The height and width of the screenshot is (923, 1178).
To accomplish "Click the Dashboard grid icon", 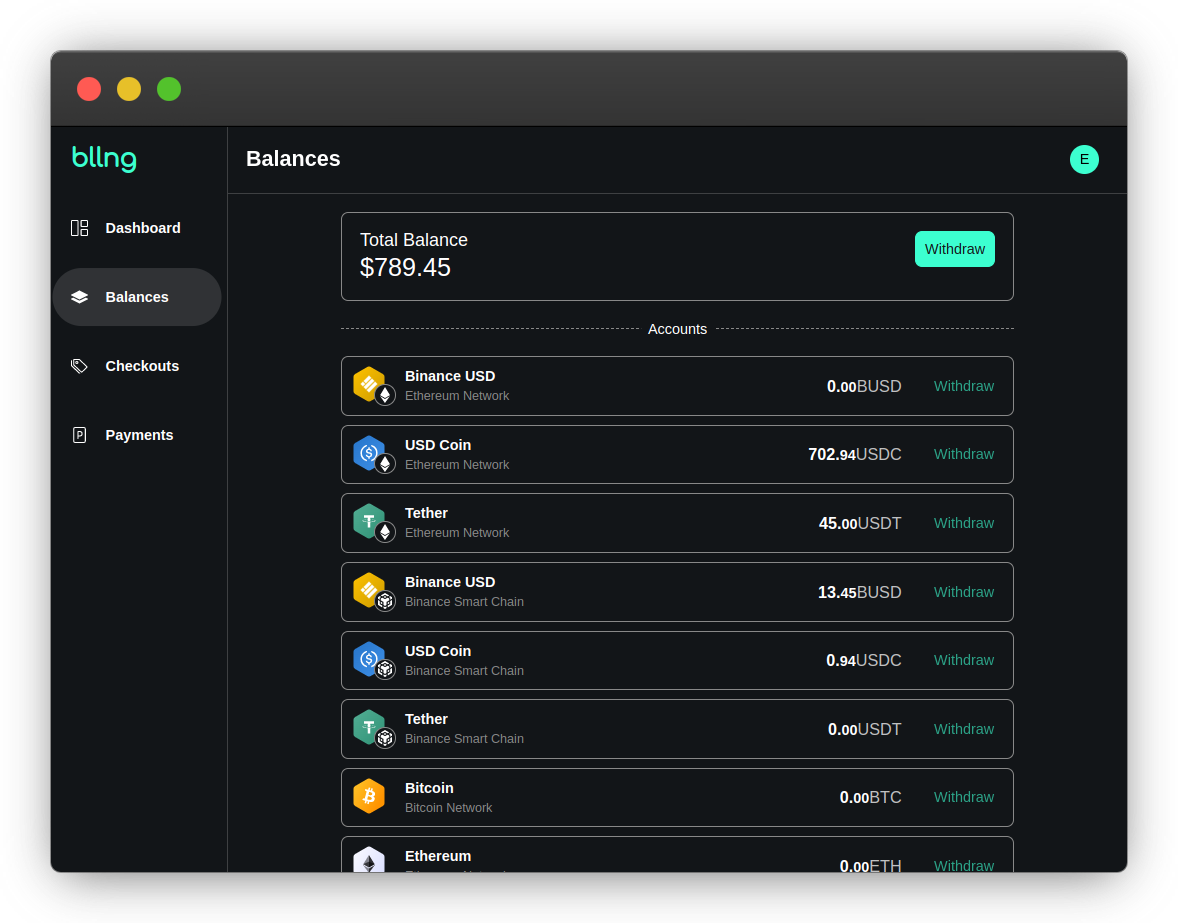I will [80, 228].
